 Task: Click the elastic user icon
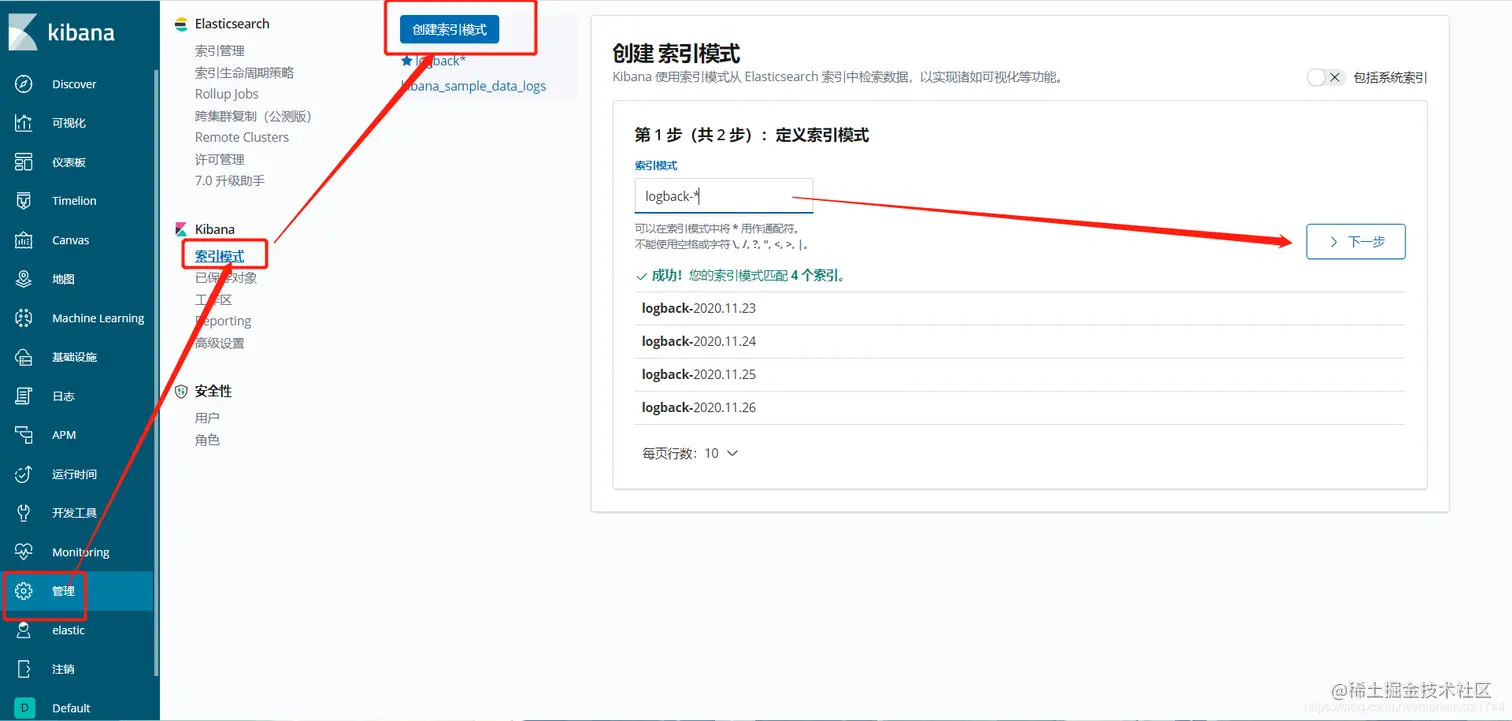coord(24,630)
